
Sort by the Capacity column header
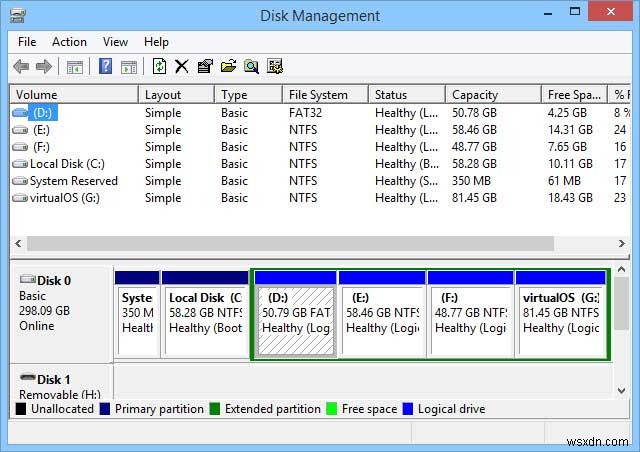(x=493, y=95)
